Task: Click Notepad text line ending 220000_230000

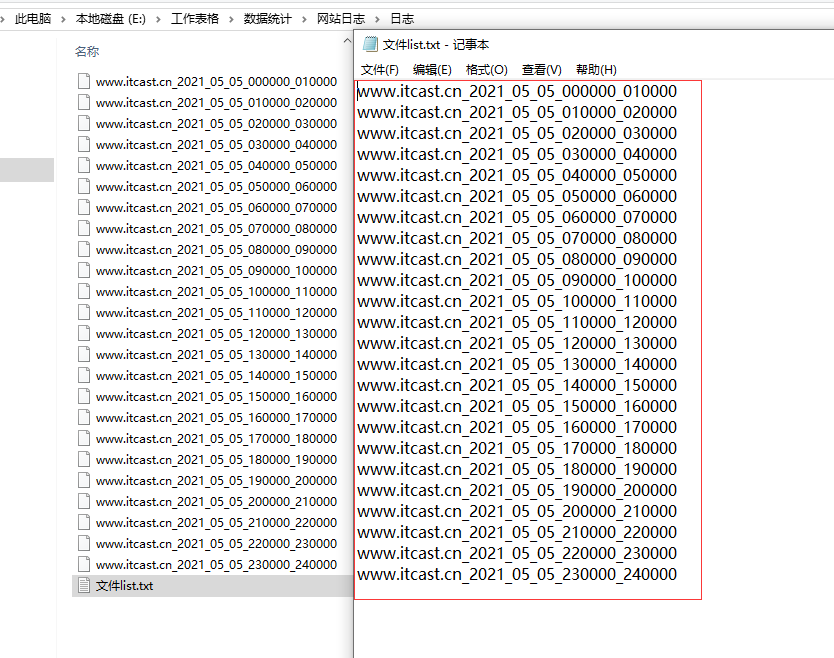Action: tap(517, 554)
